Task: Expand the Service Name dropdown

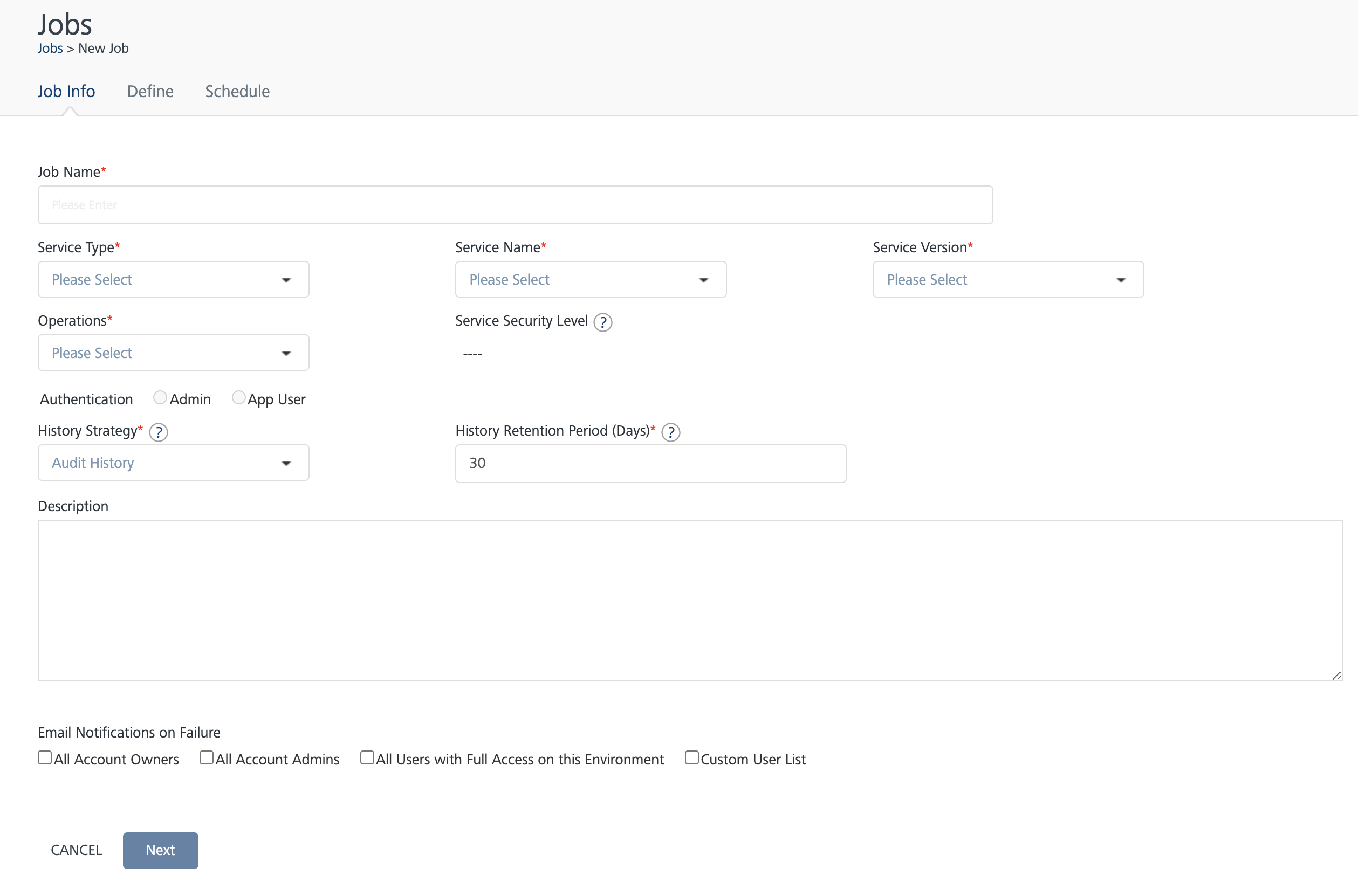Action: pyautogui.click(x=591, y=279)
